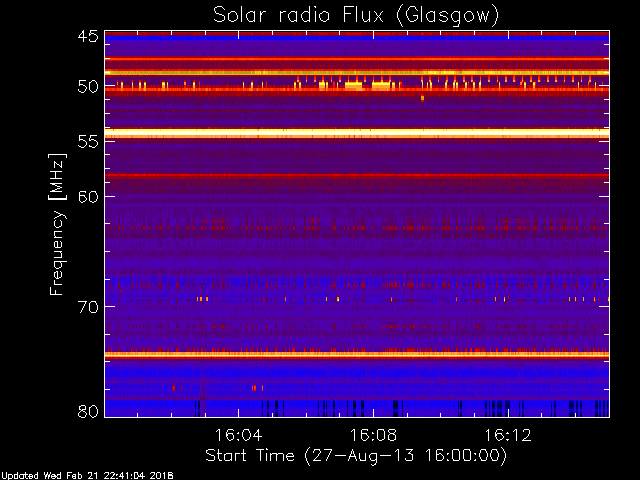Click the 'Updated Wed Feb 21' timestamp text
Image resolution: width=640 pixels, height=480 pixels.
87,476
